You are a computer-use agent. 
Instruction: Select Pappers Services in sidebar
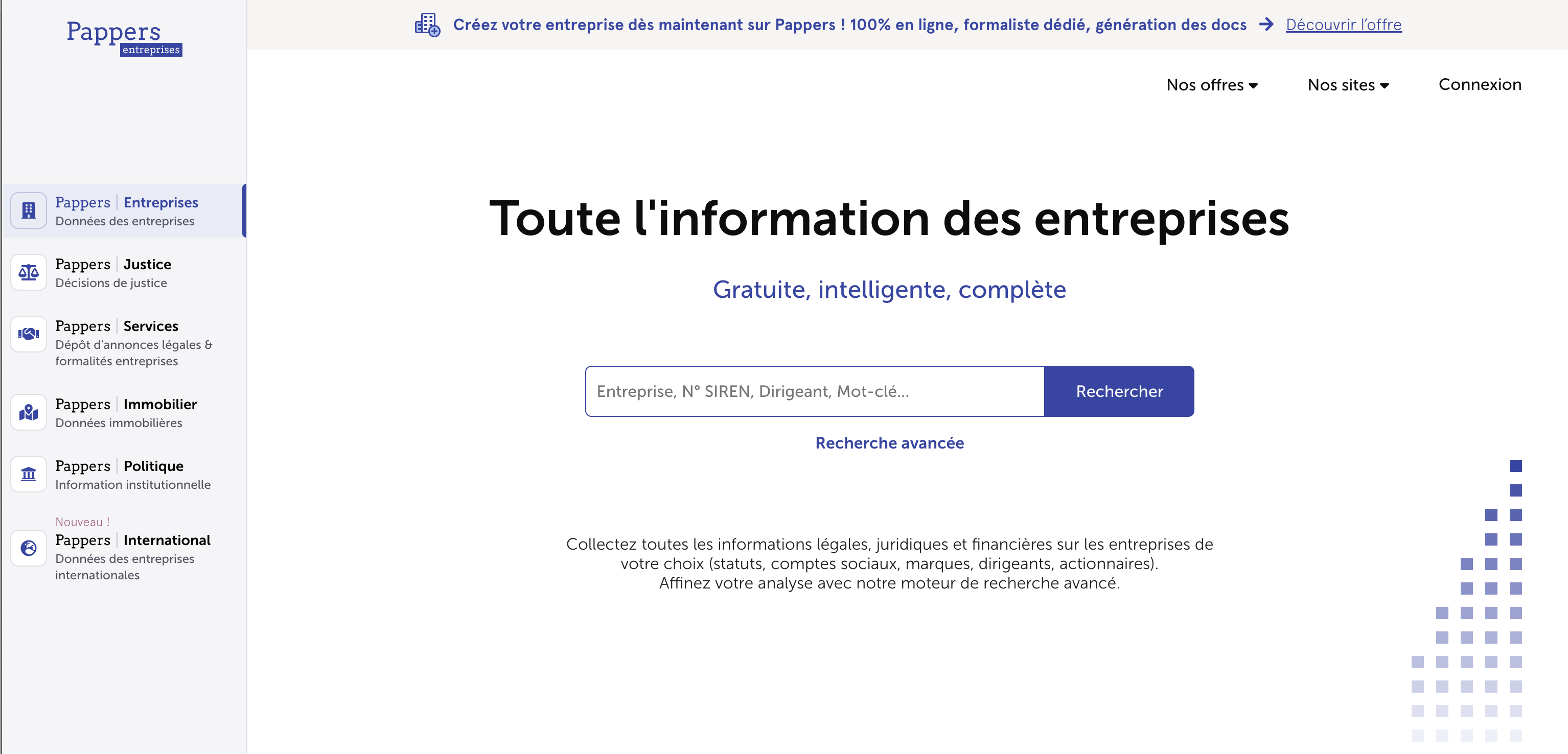click(x=123, y=342)
